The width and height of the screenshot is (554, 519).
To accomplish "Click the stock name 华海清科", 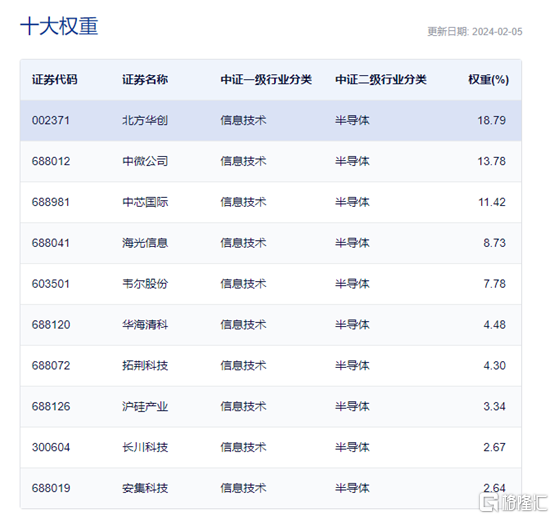I will coord(145,325).
